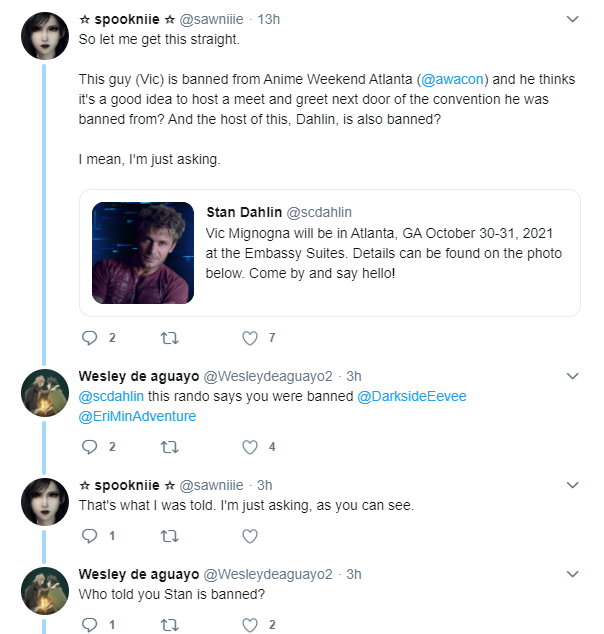The width and height of the screenshot is (604, 634).
Task: Click the reply icon under Wesley's @scdahlin tweet
Action: pyautogui.click(x=89, y=447)
